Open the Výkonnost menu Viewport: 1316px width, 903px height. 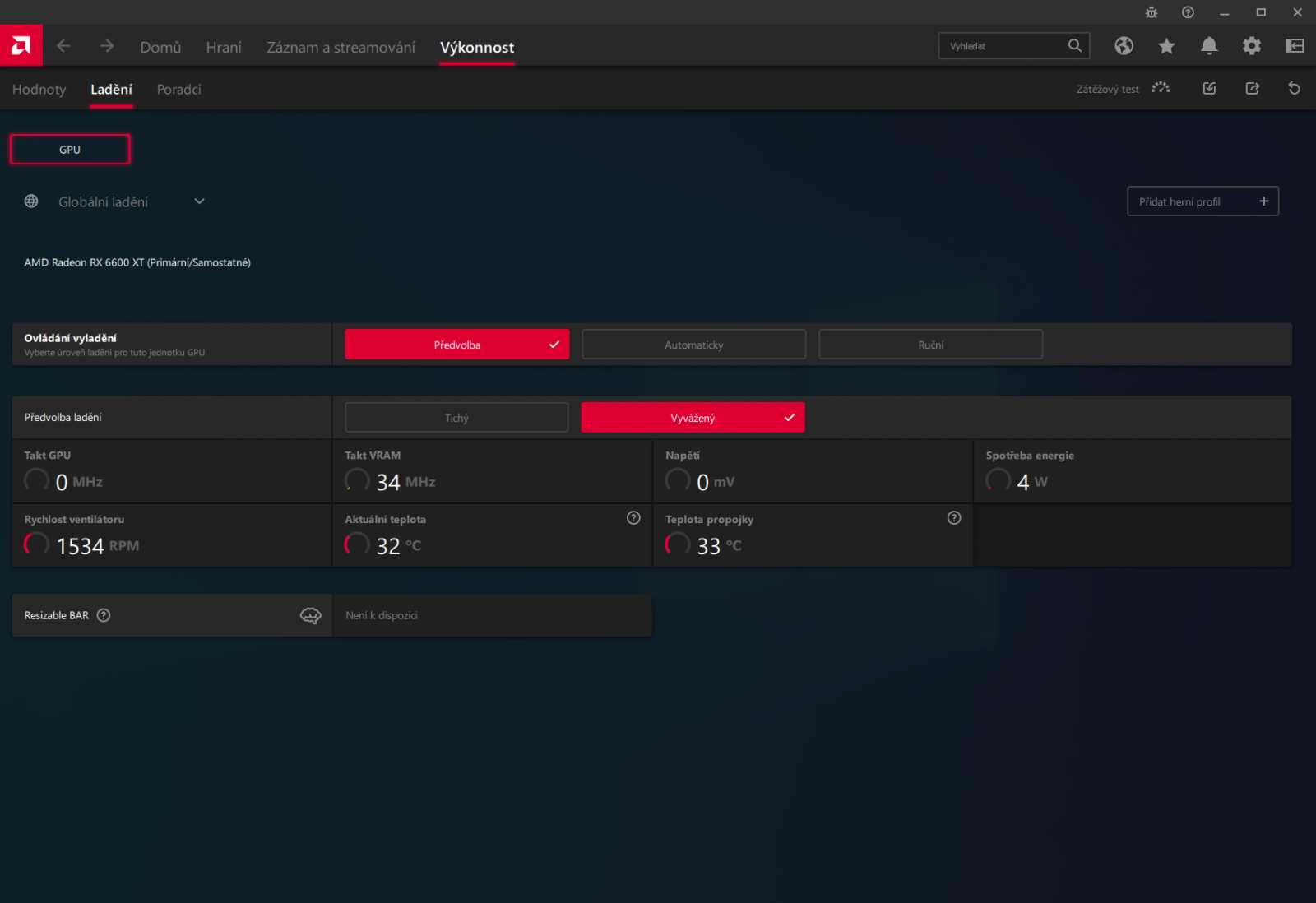[477, 47]
